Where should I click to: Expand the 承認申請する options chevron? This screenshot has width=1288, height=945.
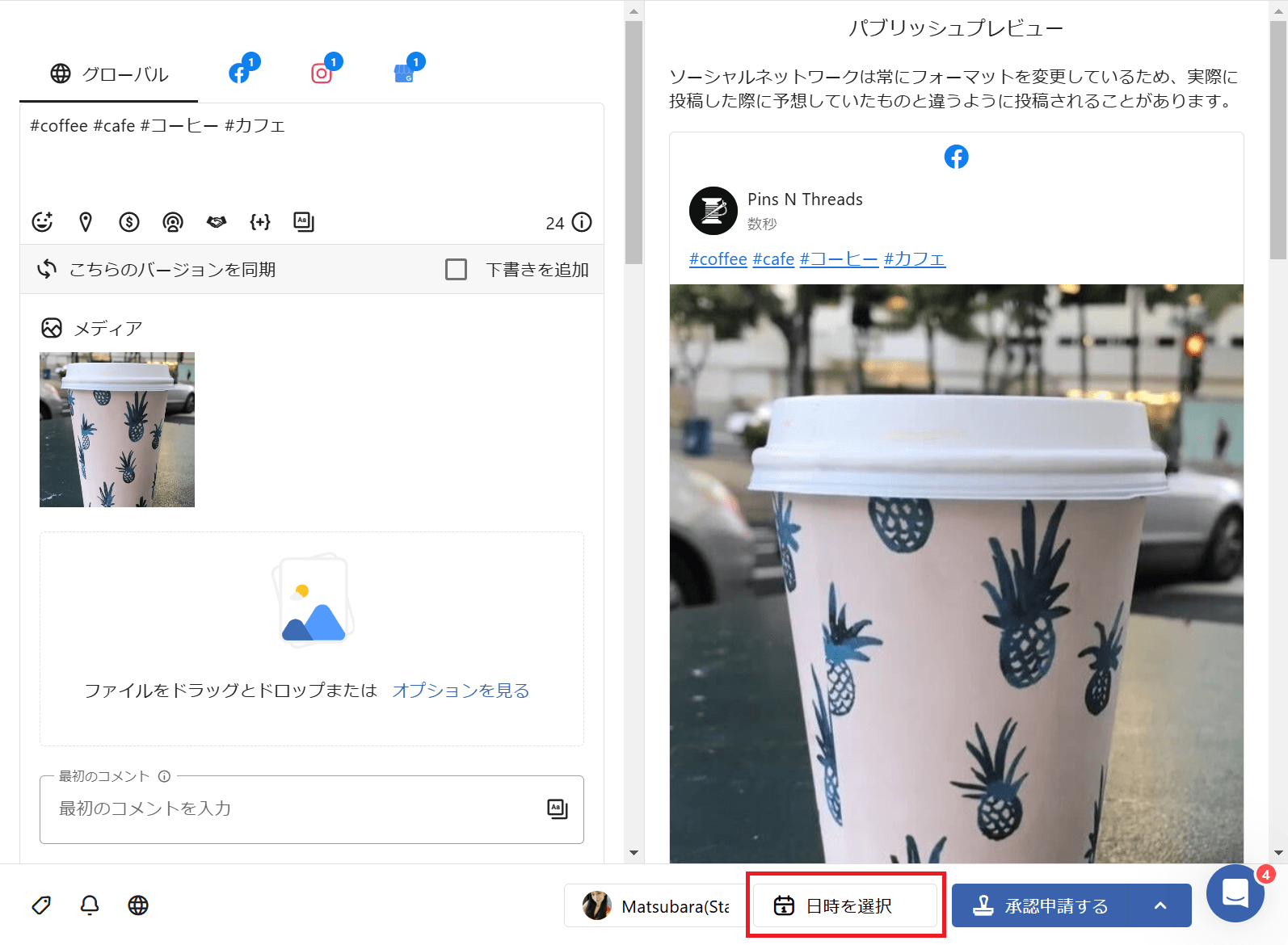point(1160,906)
